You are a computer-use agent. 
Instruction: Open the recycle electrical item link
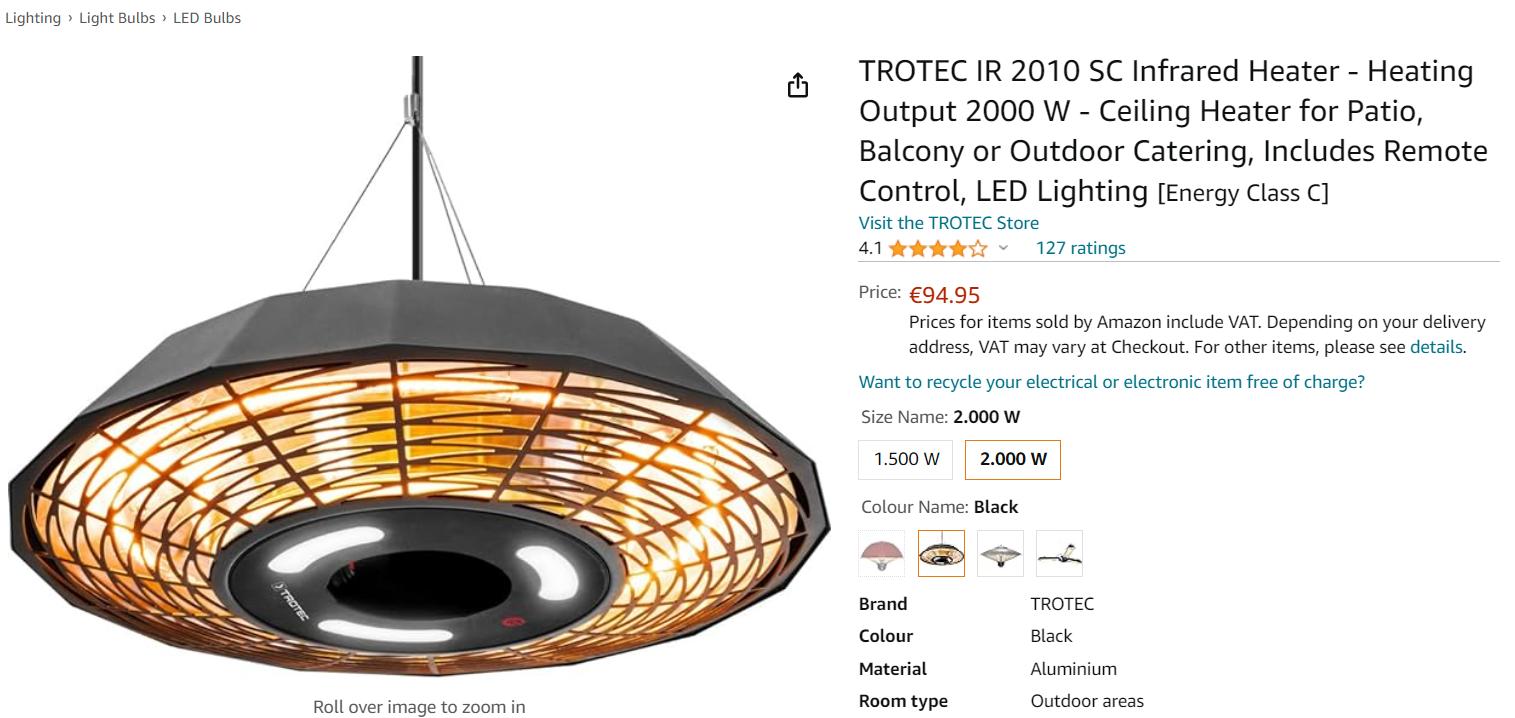coord(1111,382)
